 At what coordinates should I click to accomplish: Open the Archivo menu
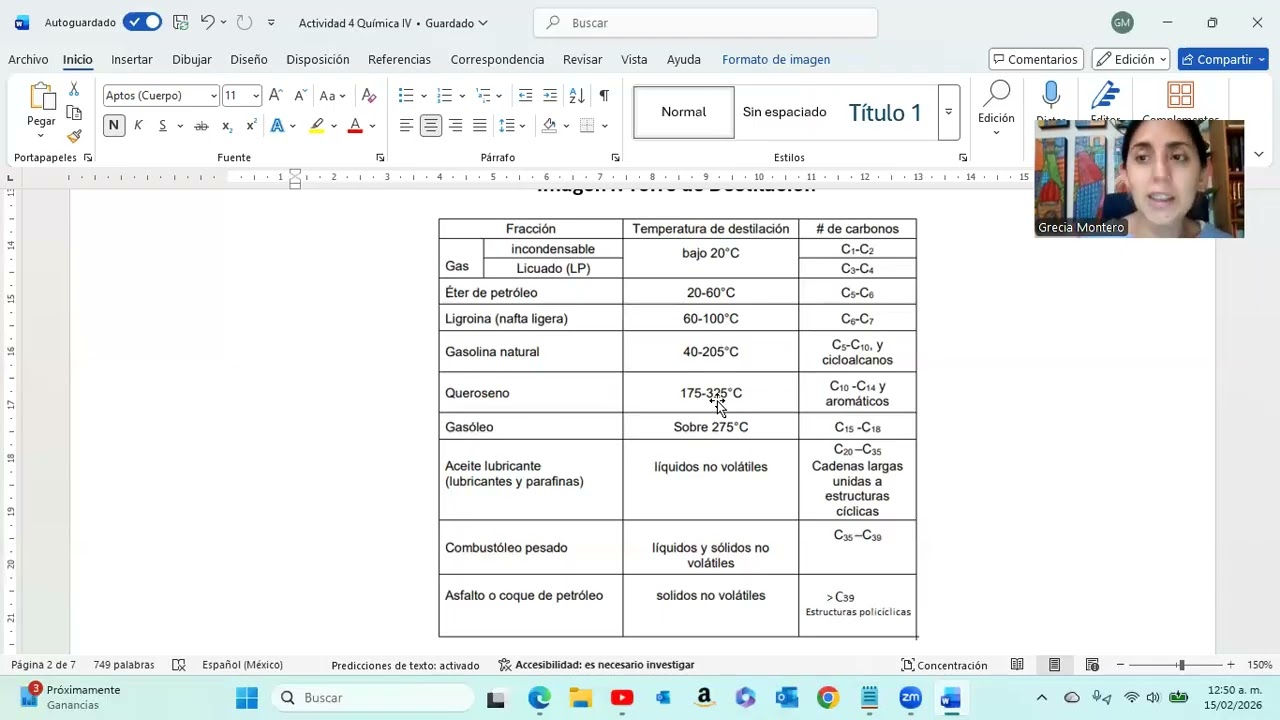(28, 59)
